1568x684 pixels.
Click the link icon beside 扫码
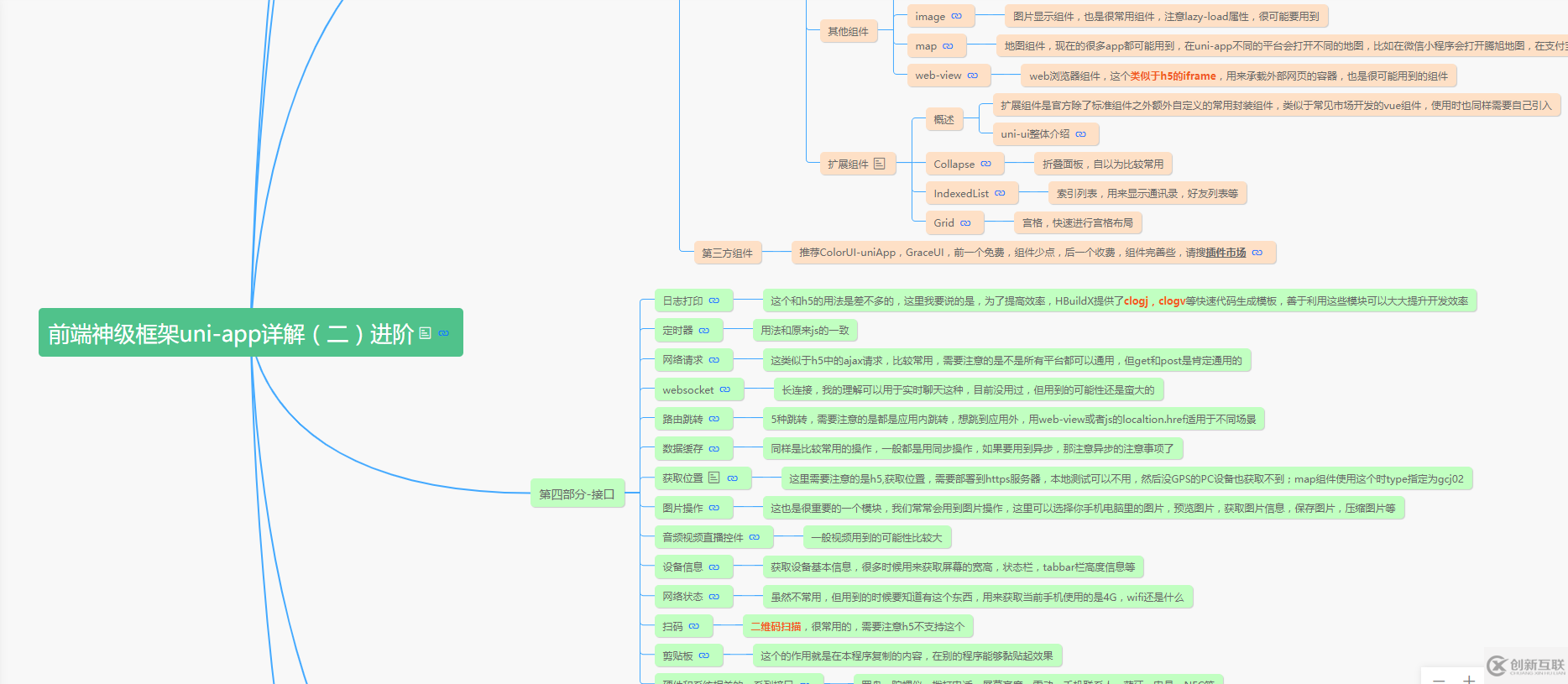[694, 626]
